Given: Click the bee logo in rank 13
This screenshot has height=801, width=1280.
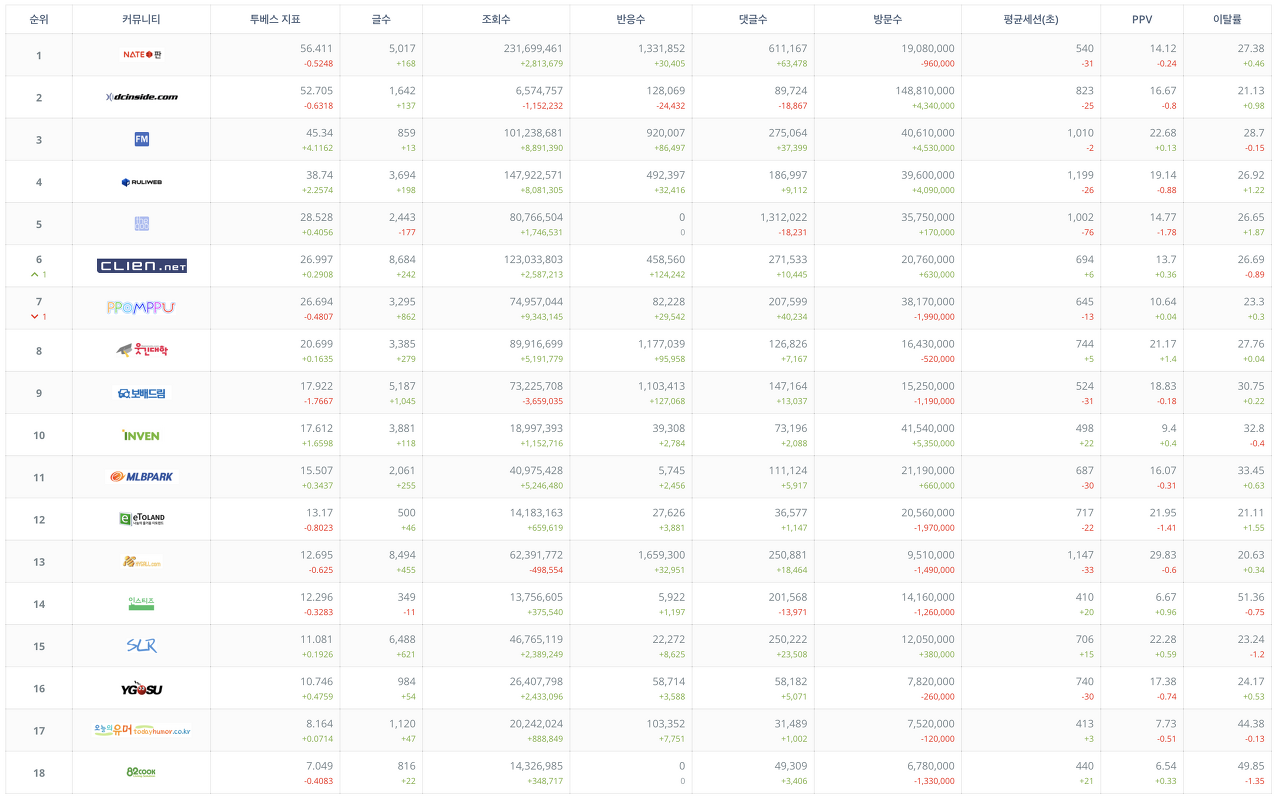Looking at the screenshot, I should [x=141, y=562].
